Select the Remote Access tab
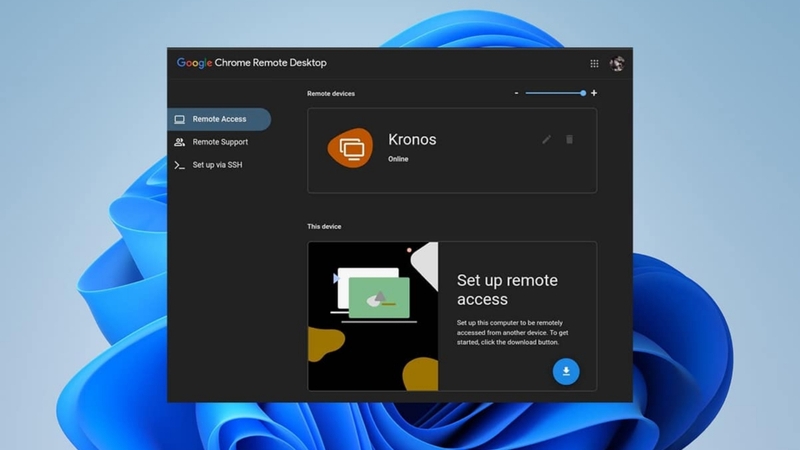This screenshot has width=800, height=450. [x=219, y=119]
